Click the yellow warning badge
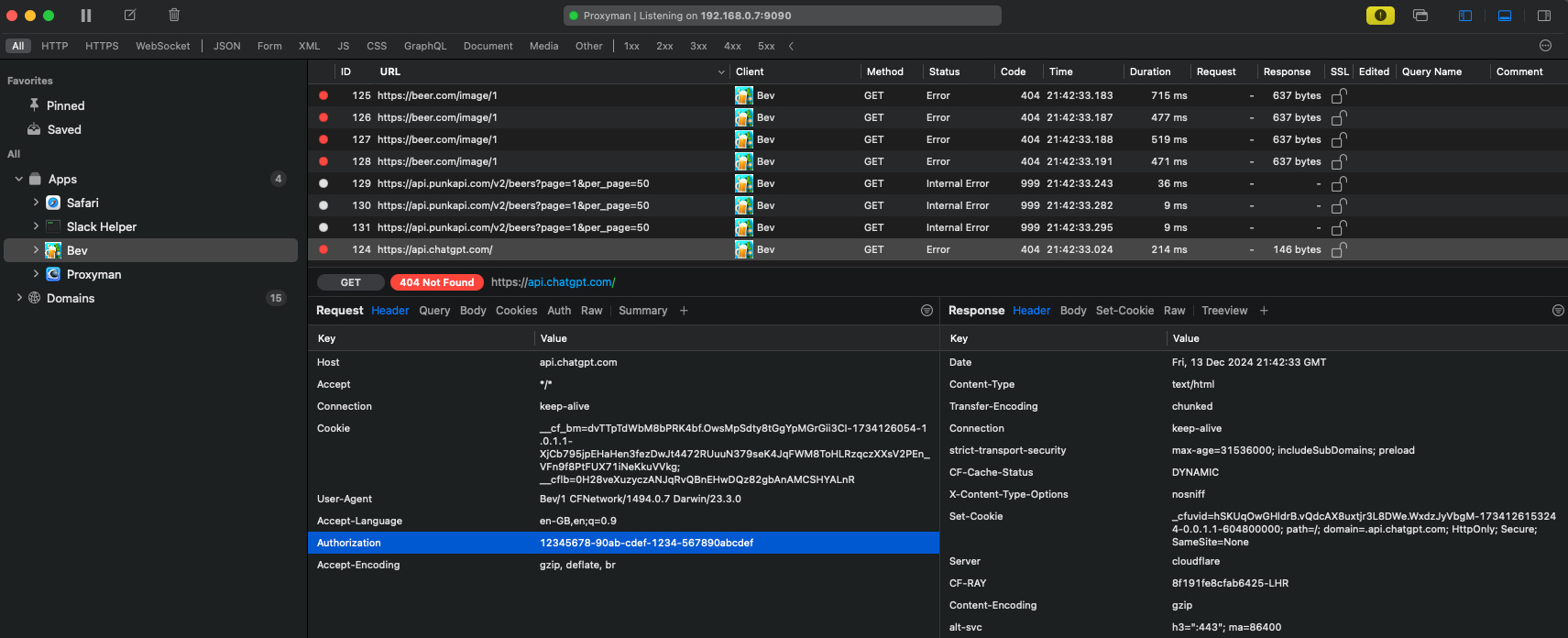Image resolution: width=1568 pixels, height=638 pixels. (x=1380, y=16)
